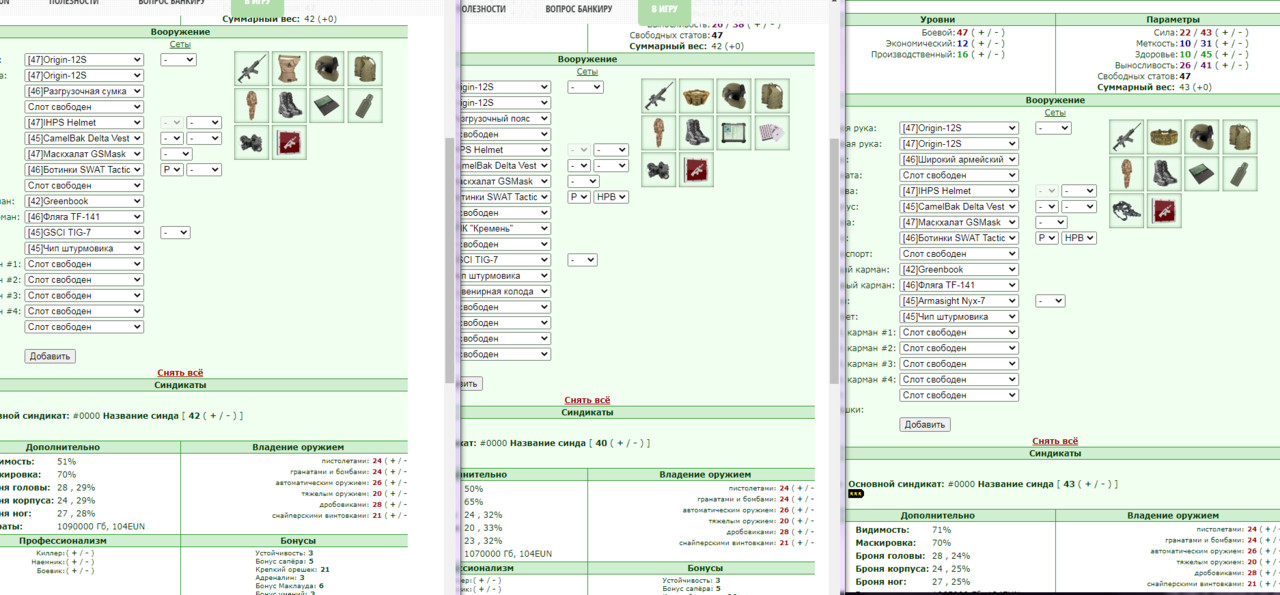1280x595 pixels.
Task: Open the ВОПРОС БАНКИРУ tab next to the scrollbar
Action: pos(579,9)
